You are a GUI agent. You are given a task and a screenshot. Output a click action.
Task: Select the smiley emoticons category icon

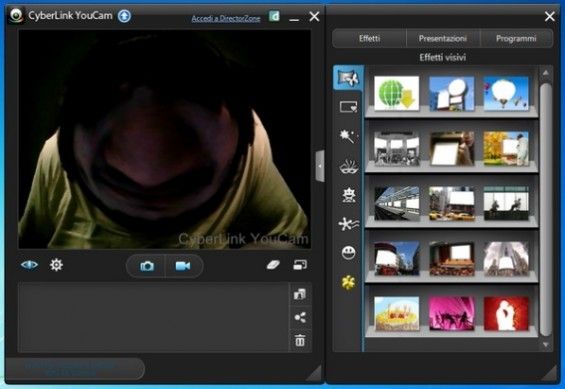(x=348, y=253)
